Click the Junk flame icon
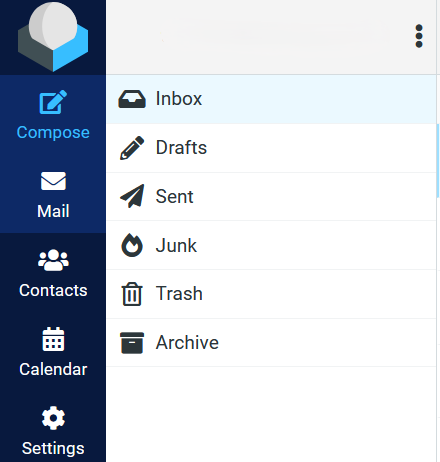 pyautogui.click(x=132, y=245)
